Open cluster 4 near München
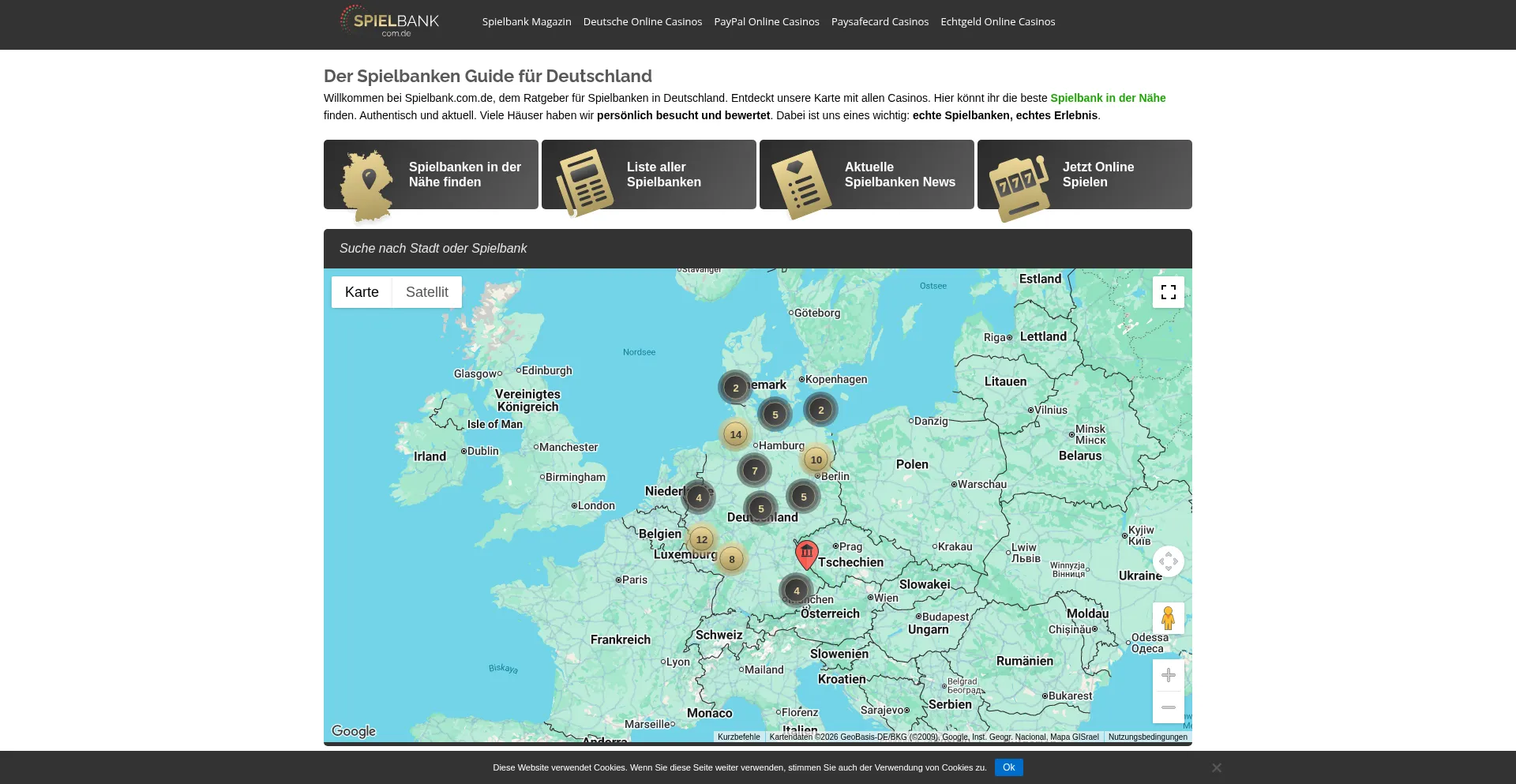This screenshot has height=784, width=1516. click(797, 591)
